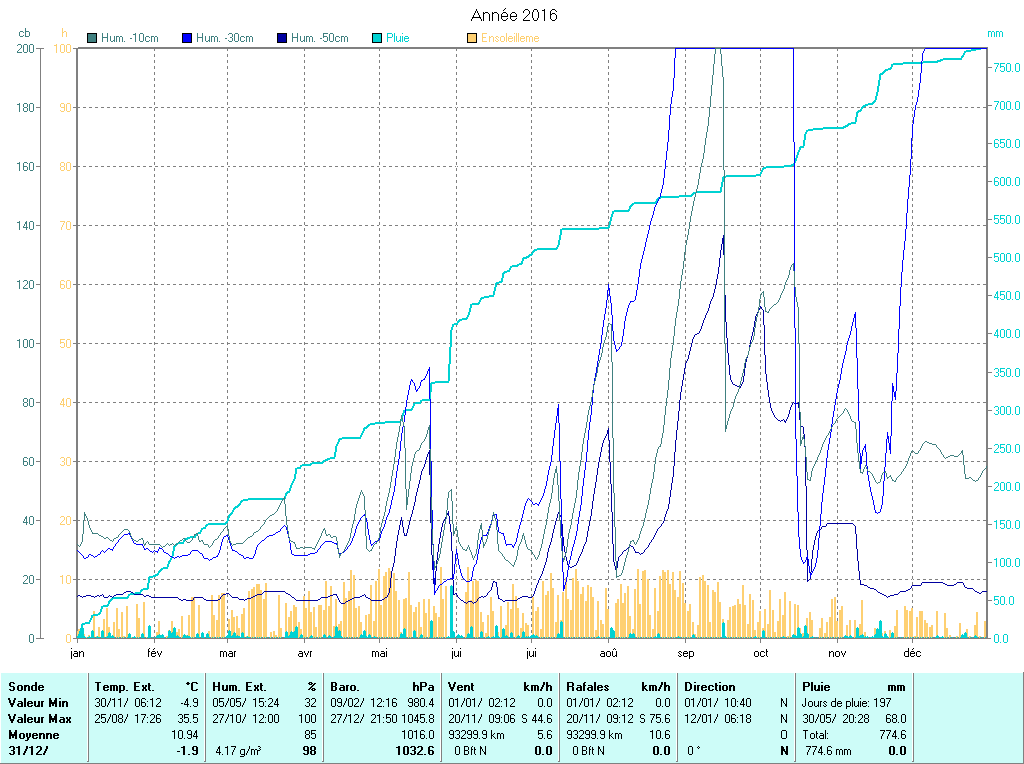
Task: Click the Pluie legend label text
Action: [x=398, y=38]
